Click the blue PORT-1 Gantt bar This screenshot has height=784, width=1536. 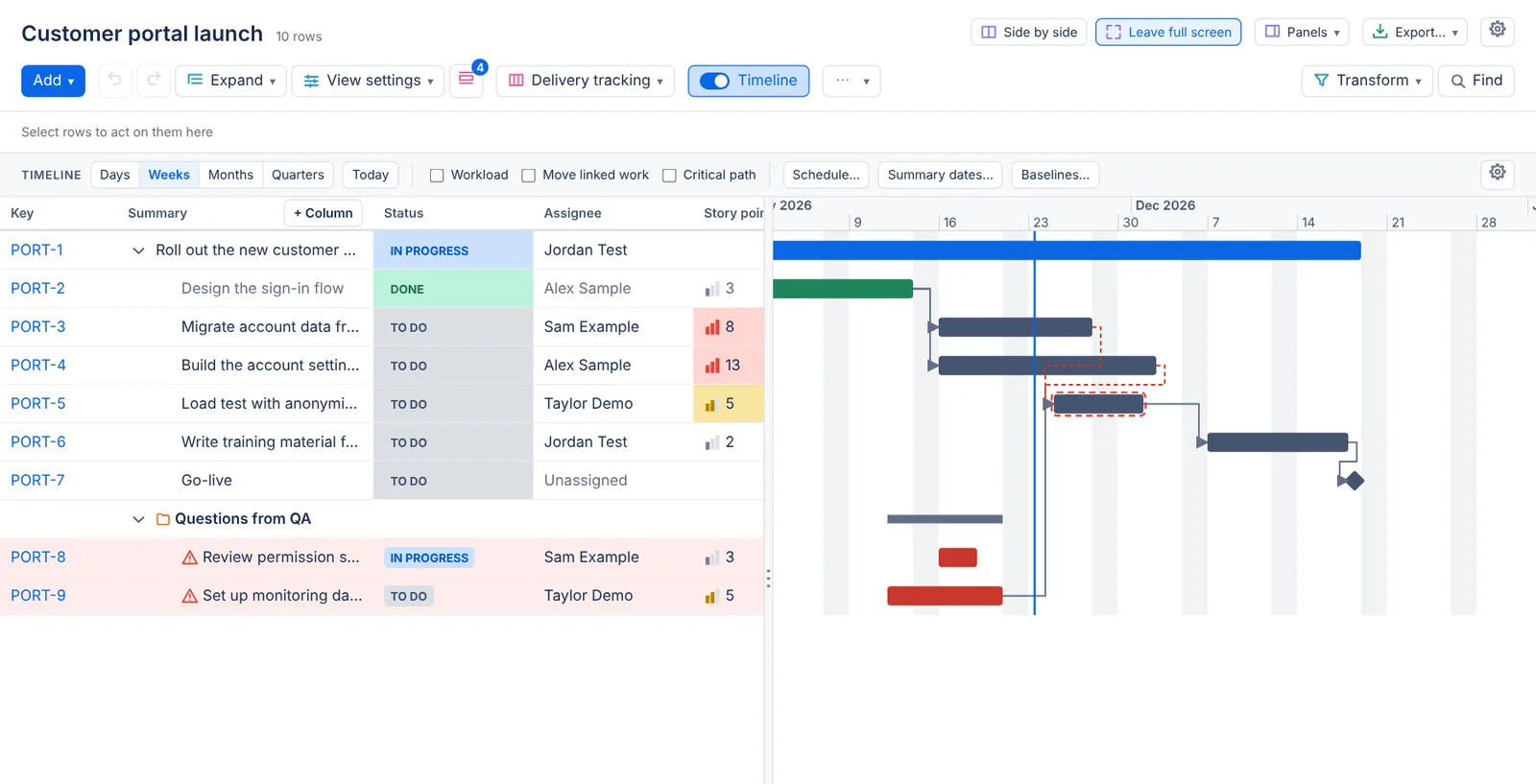(x=1067, y=250)
